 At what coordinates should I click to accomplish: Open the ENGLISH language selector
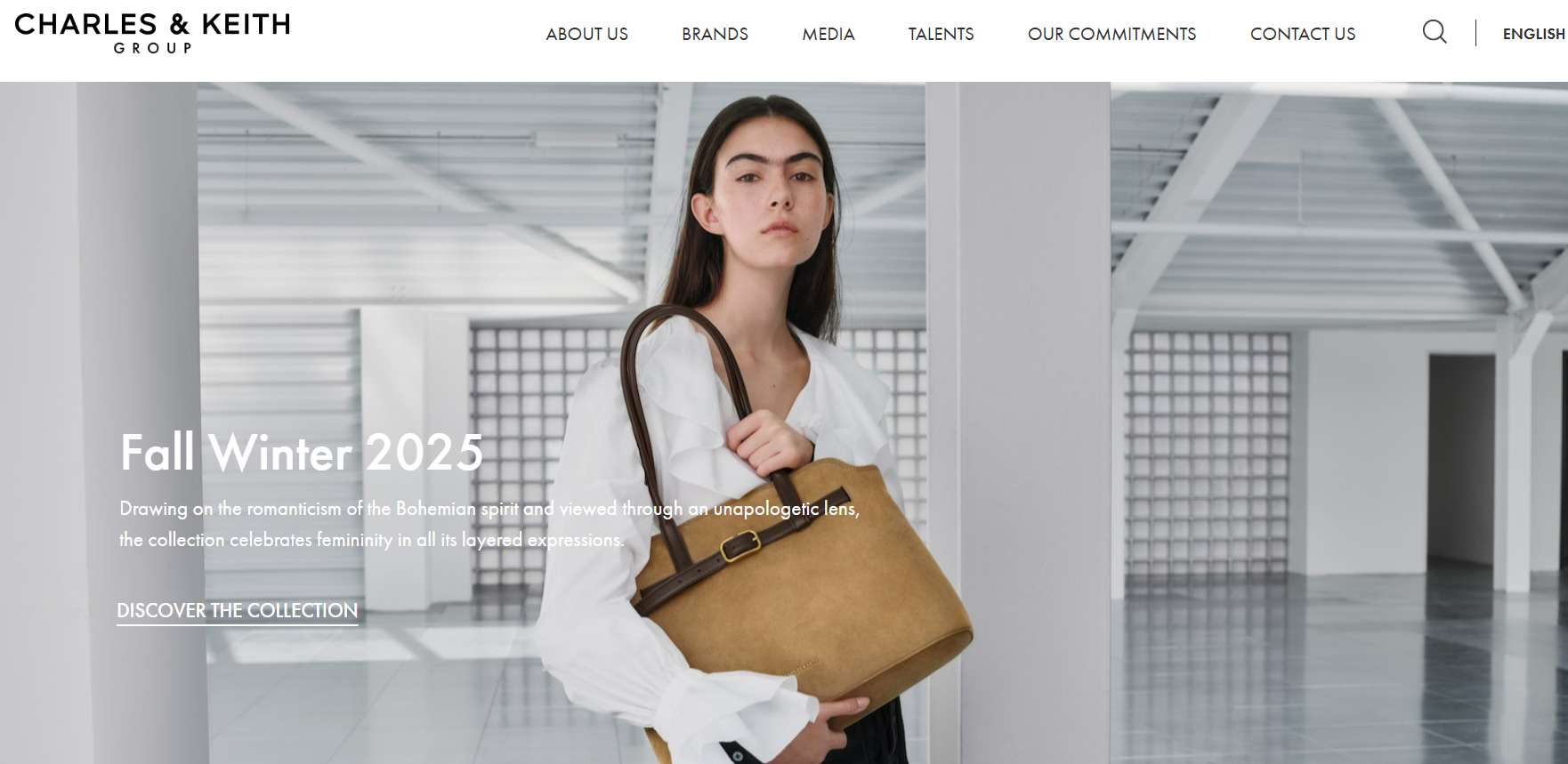click(1534, 34)
